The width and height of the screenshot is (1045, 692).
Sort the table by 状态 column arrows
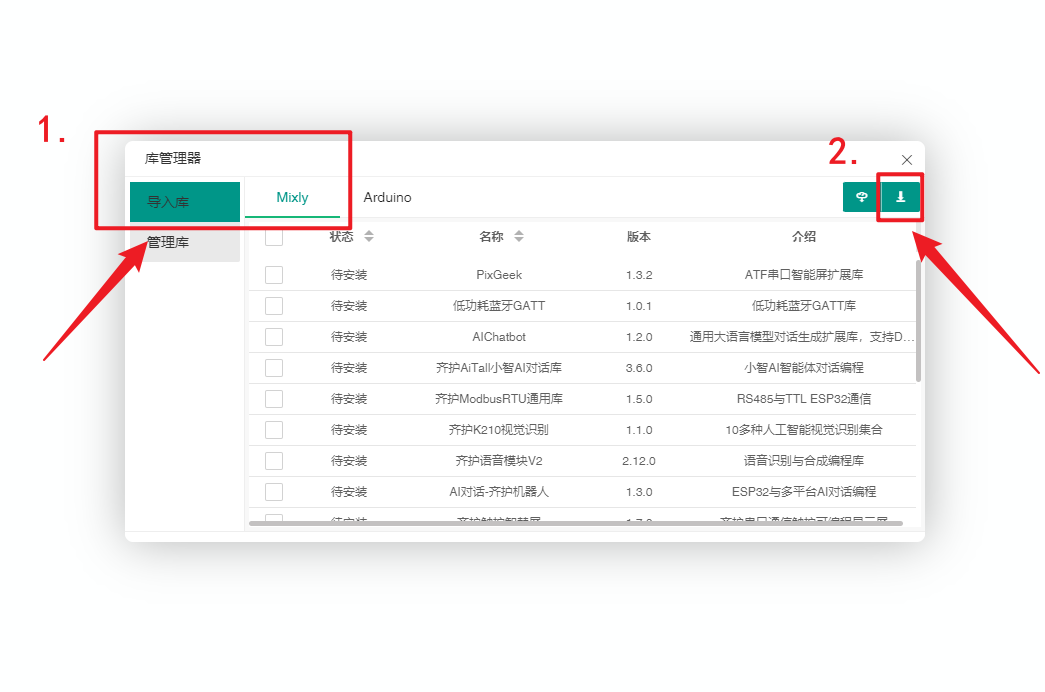pos(369,236)
